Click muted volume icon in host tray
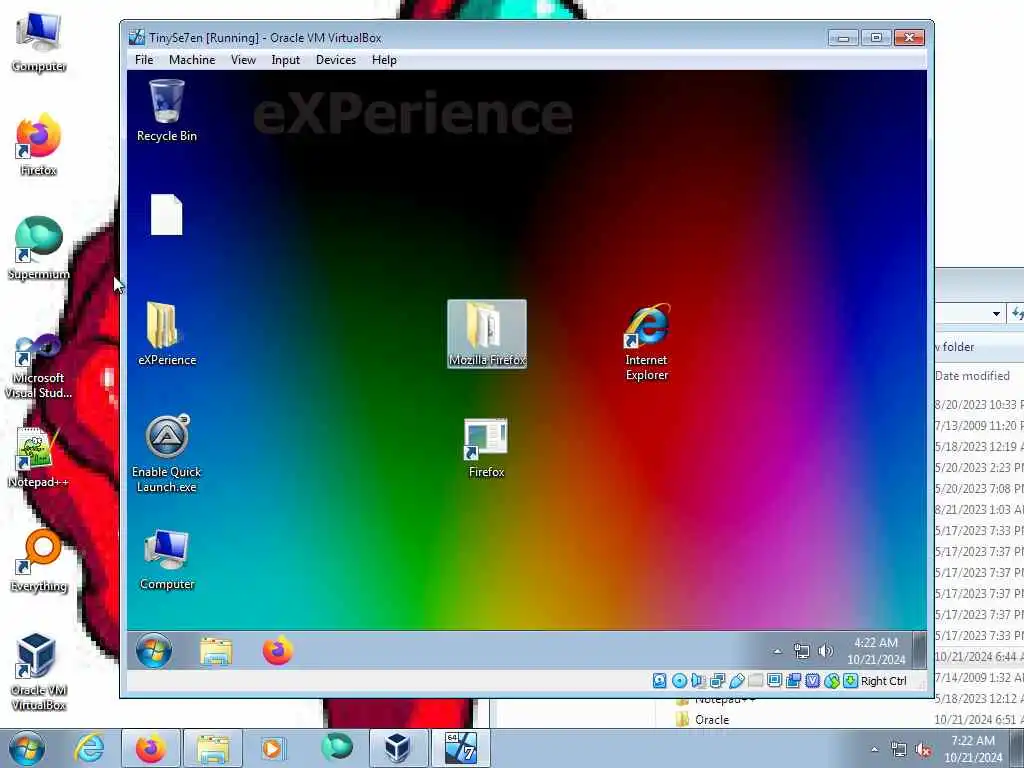Viewport: 1024px width, 768px height. pos(923,750)
